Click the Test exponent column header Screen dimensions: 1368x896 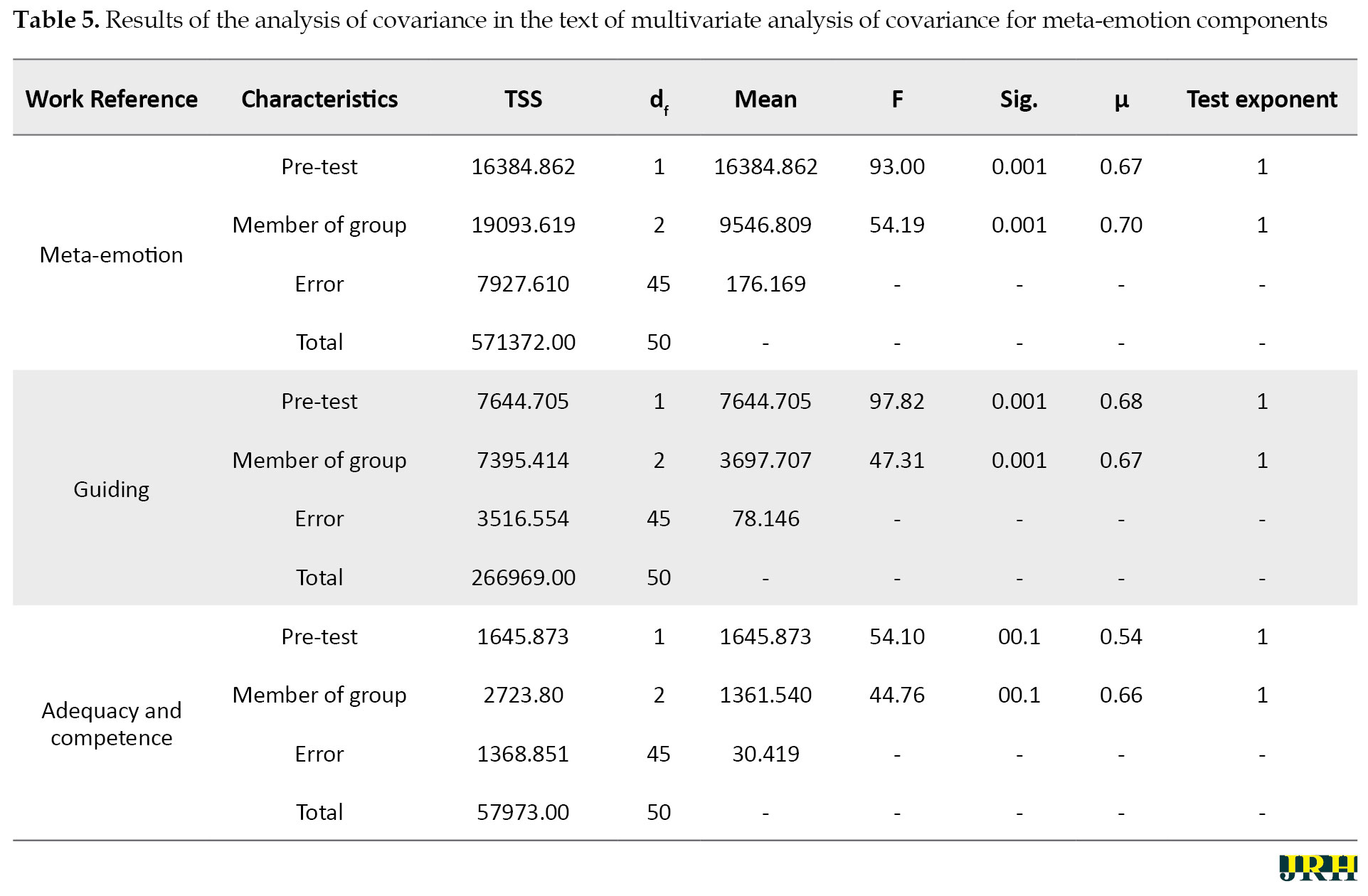click(x=1261, y=99)
